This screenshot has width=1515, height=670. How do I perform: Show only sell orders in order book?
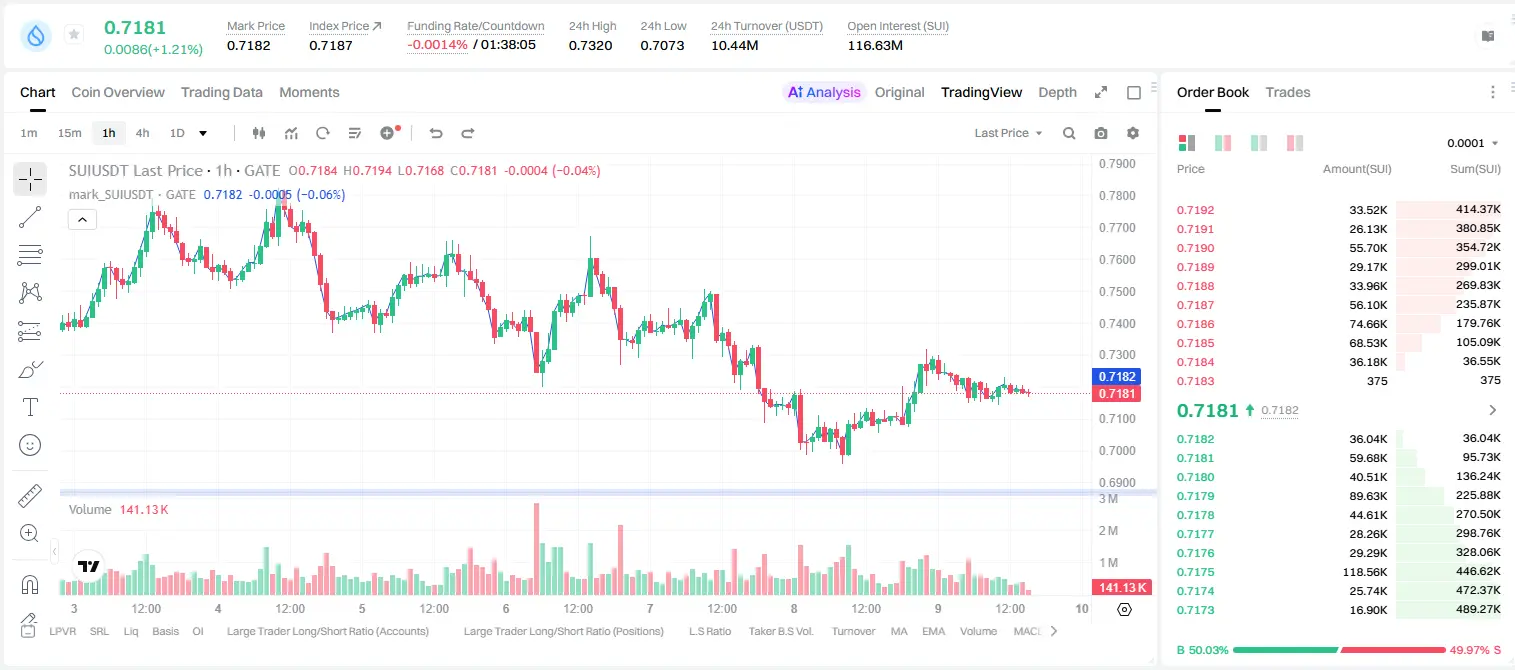[1295, 143]
